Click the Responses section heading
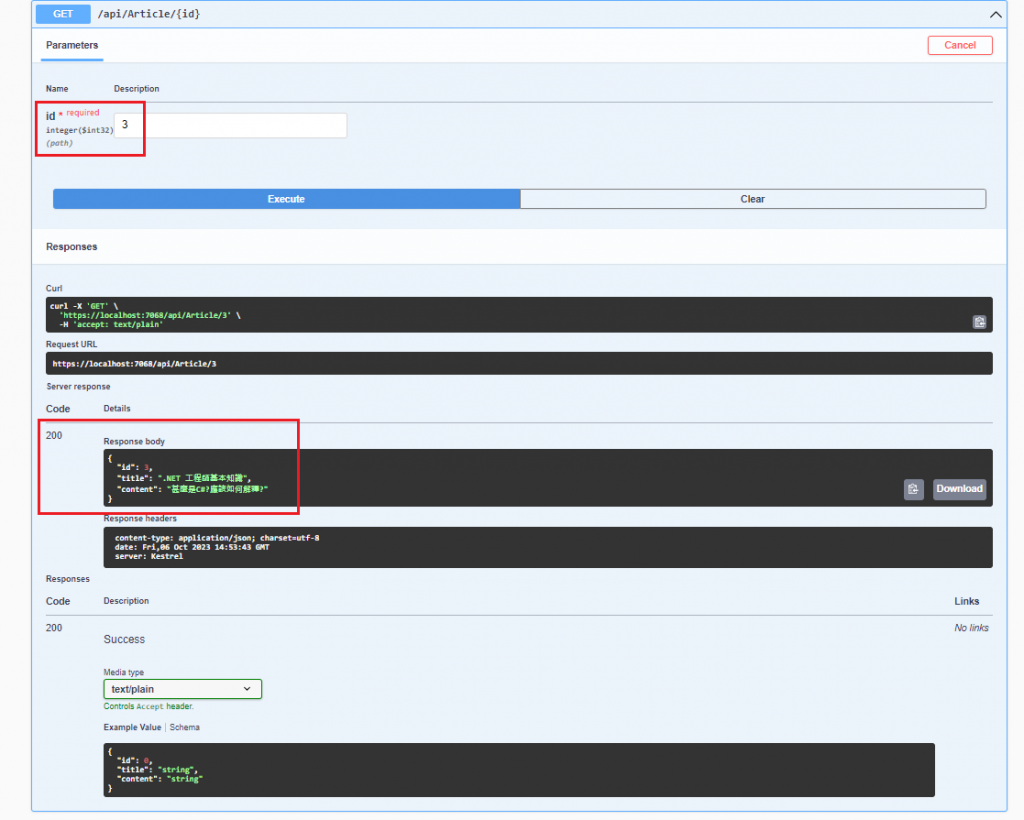Screen dimensions: 1024x820 tap(71, 247)
